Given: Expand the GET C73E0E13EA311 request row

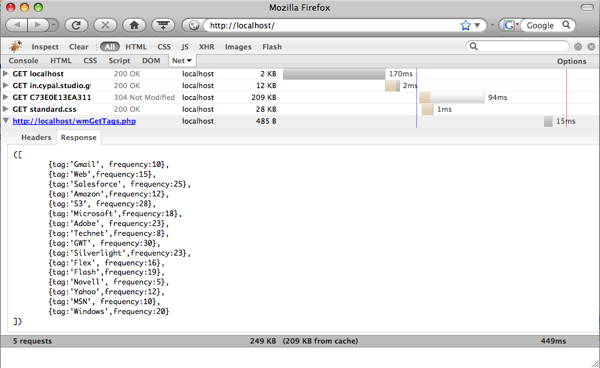Looking at the screenshot, I should click(6, 97).
